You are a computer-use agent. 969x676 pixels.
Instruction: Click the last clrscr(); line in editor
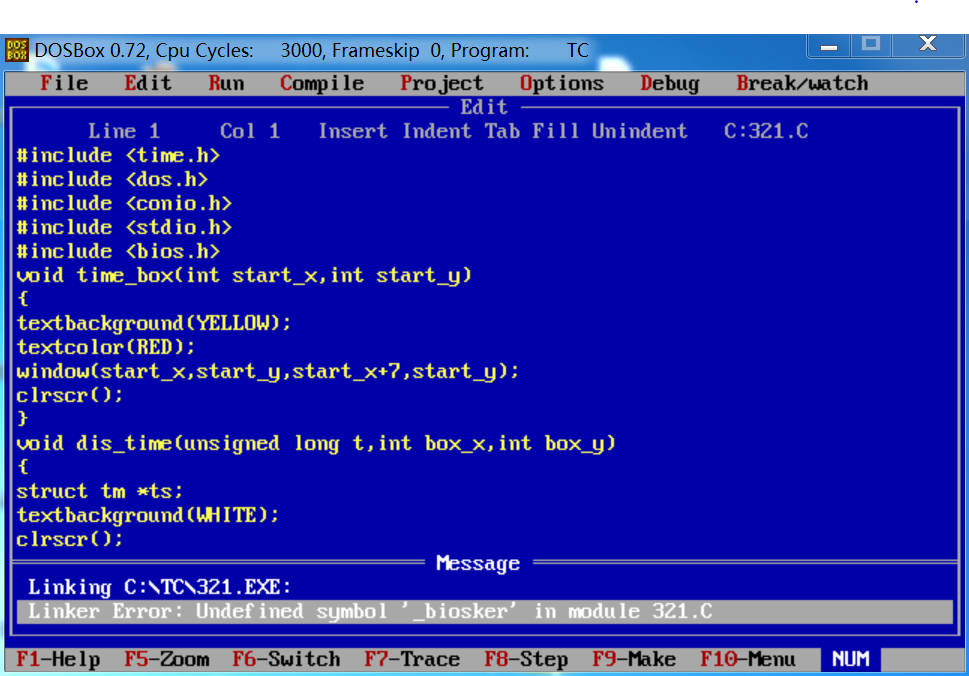coord(70,539)
